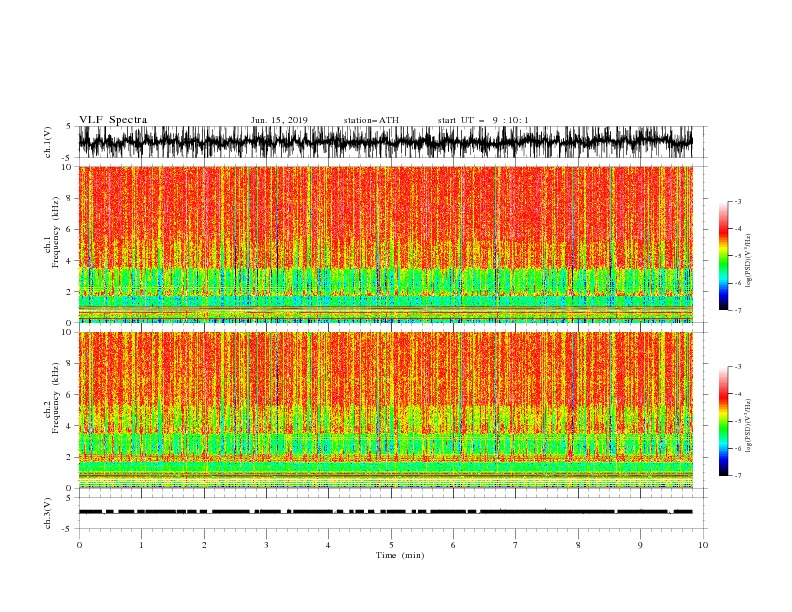
Task: Click time axis tick label "1"
Action: coord(141,545)
